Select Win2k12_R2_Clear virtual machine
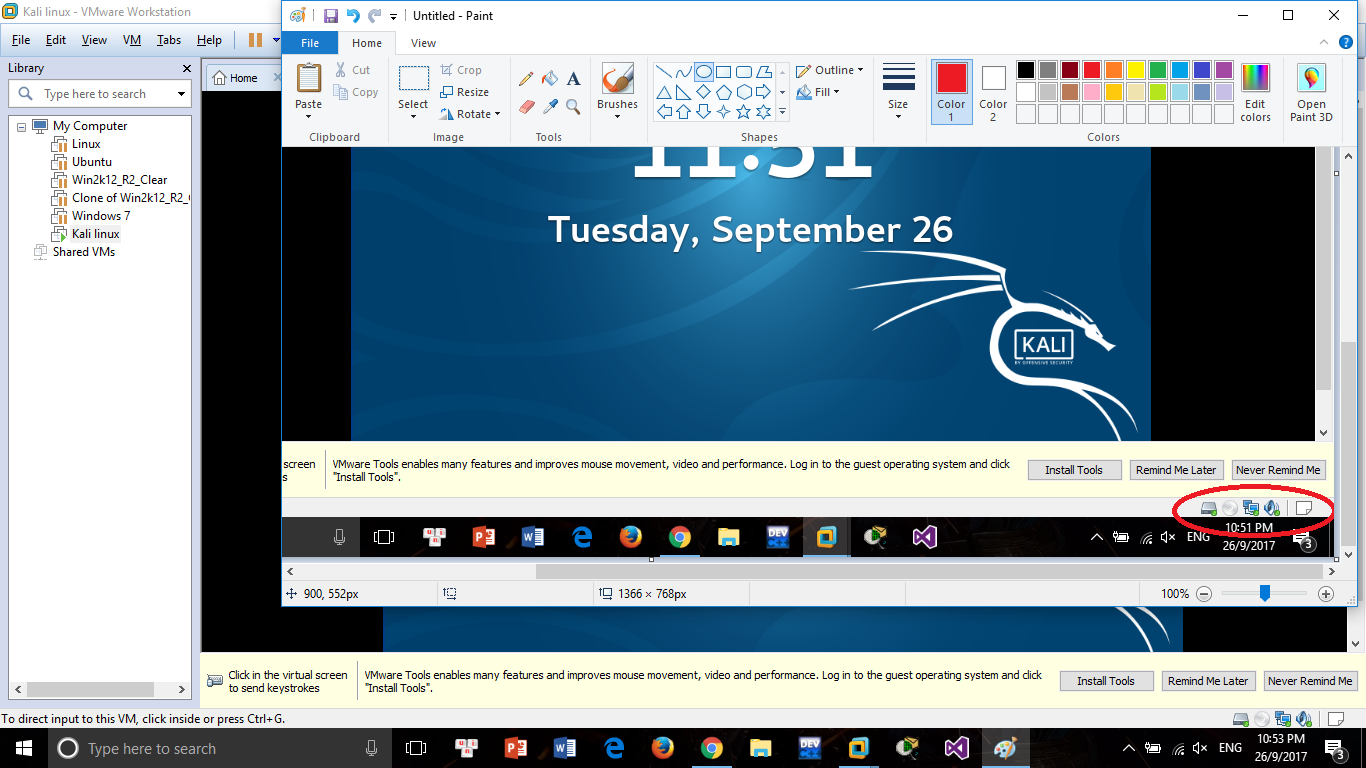The height and width of the screenshot is (768, 1366). [119, 180]
